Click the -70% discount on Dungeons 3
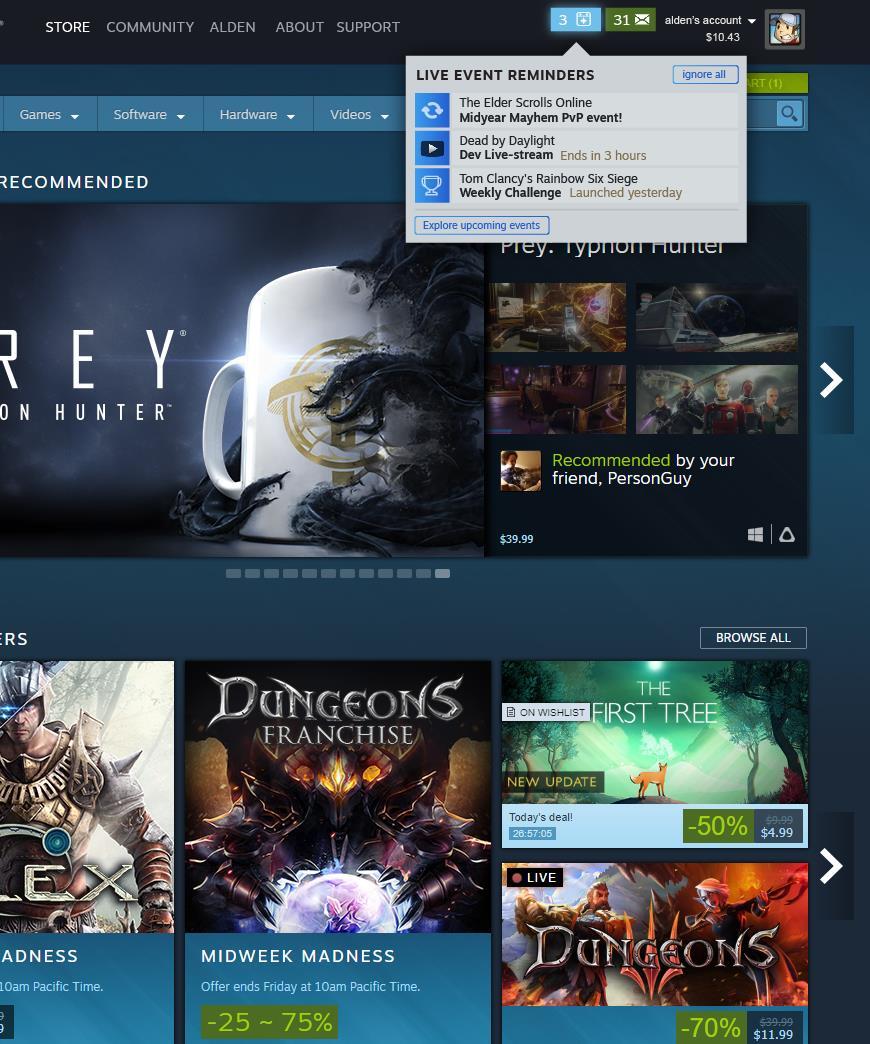Screen dimensions: 870x1044 tap(711, 1028)
